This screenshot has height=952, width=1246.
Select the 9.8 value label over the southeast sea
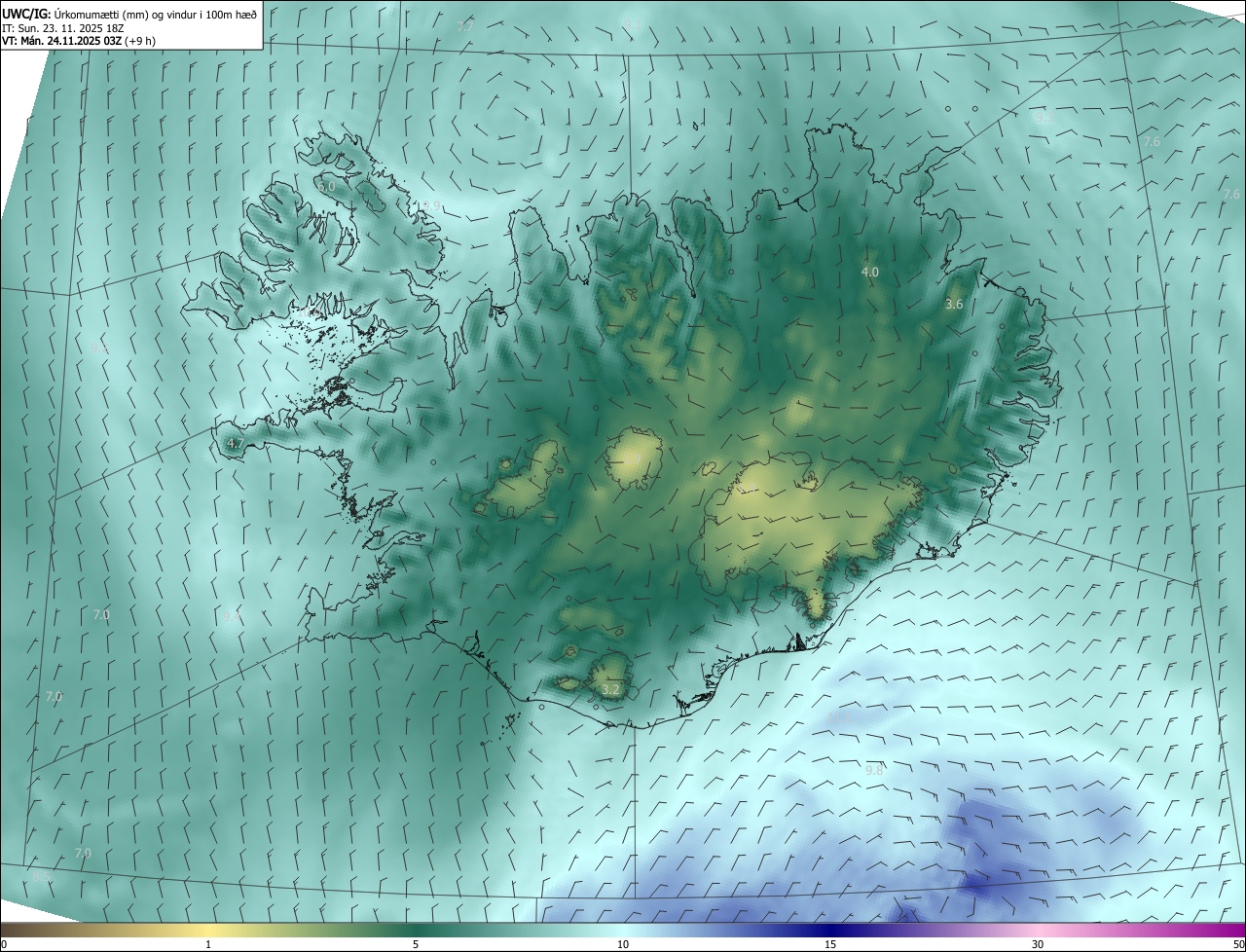874,770
